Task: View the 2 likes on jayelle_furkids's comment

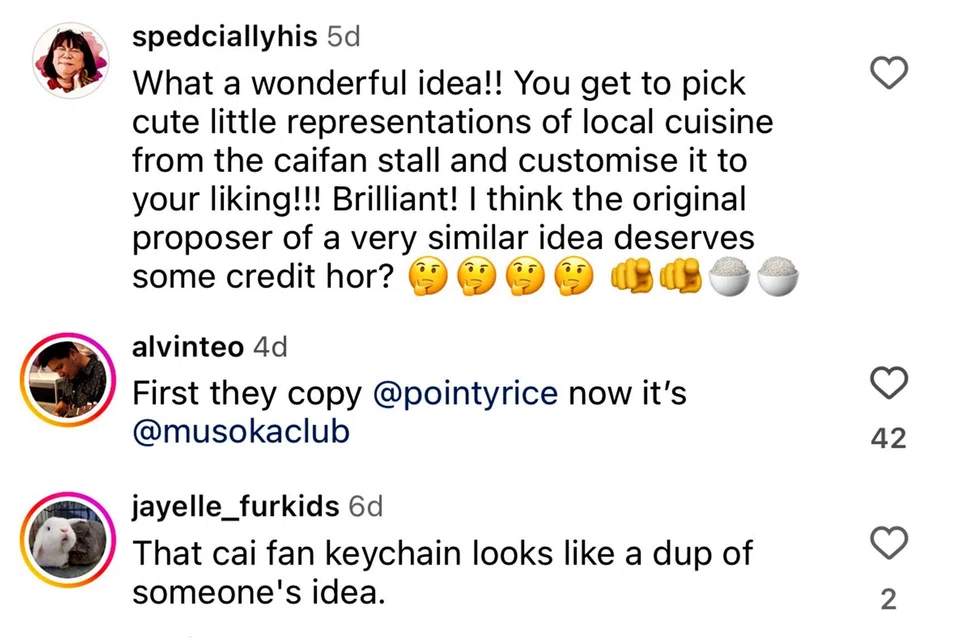Action: tap(887, 598)
